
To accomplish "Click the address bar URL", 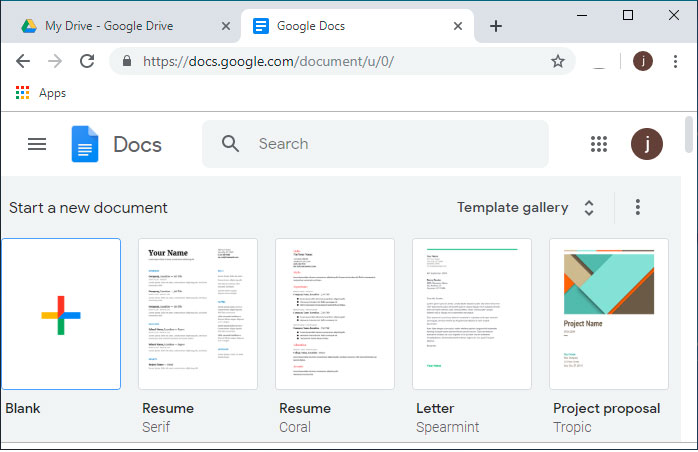I will point(268,61).
